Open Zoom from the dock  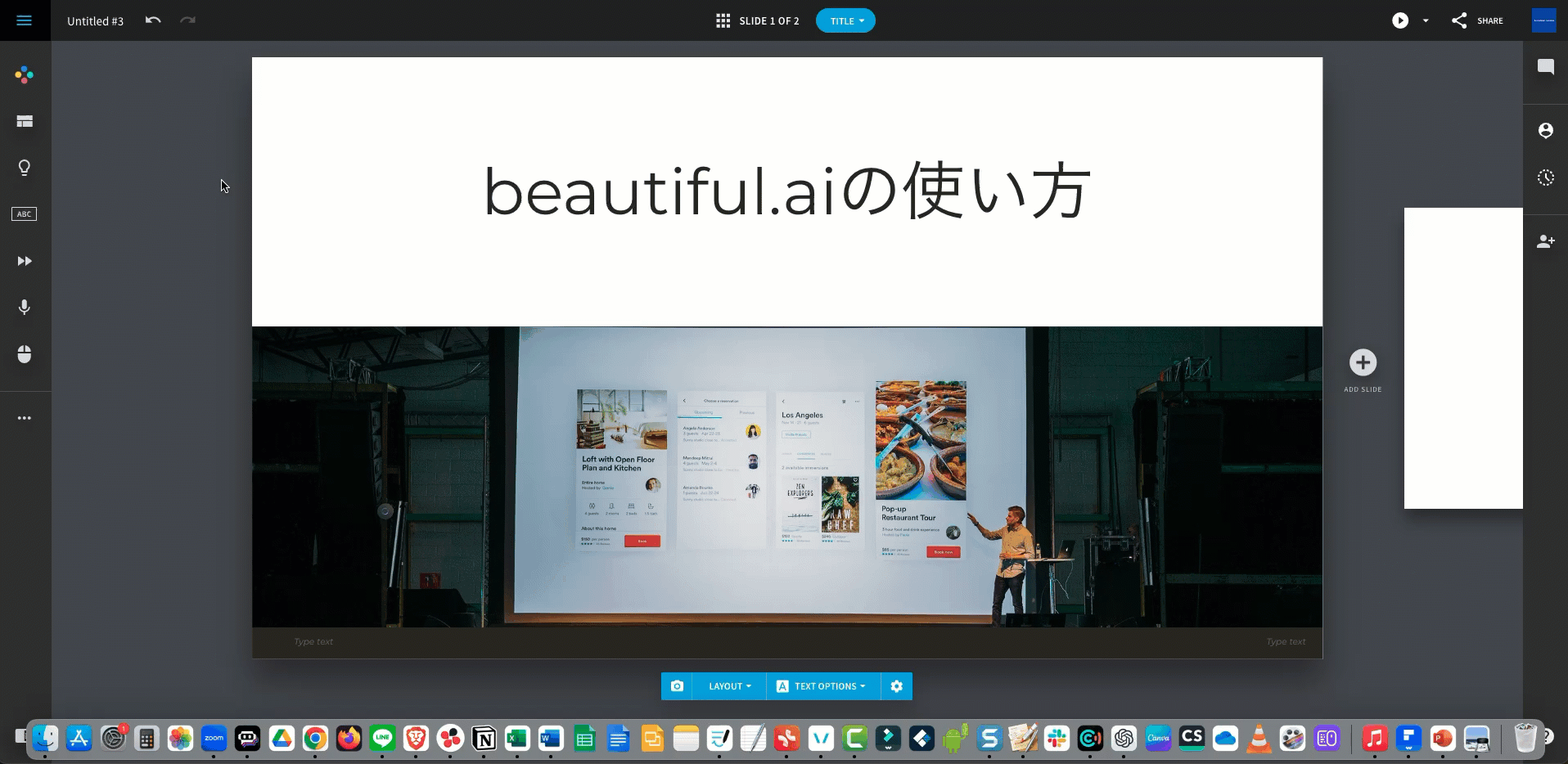[x=214, y=739]
